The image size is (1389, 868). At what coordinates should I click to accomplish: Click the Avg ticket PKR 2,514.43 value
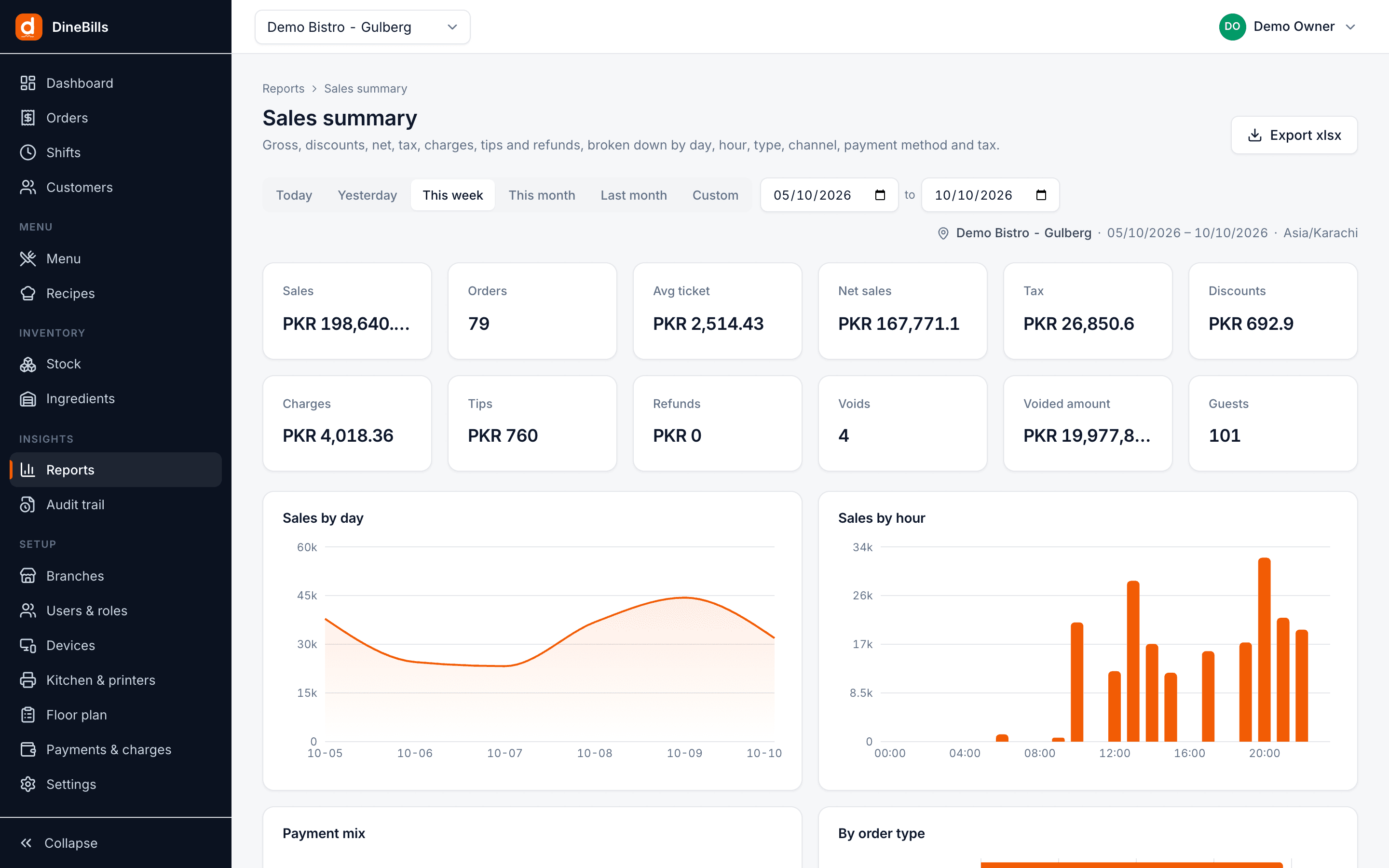pos(708,324)
